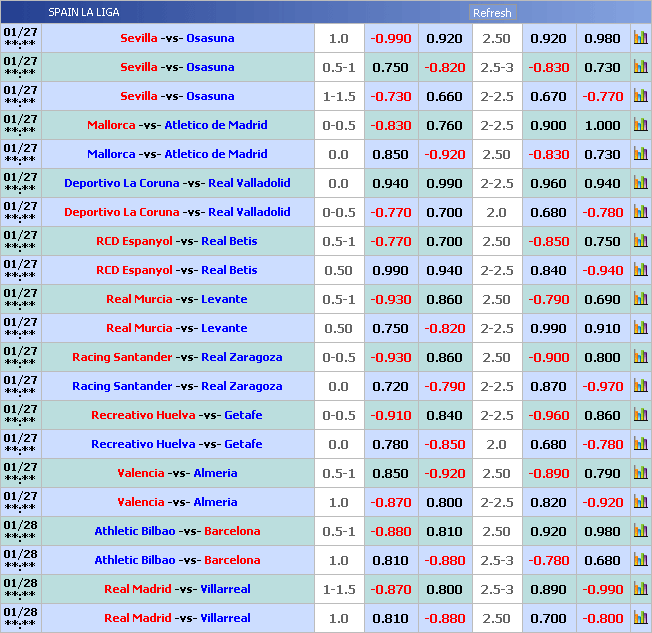Open chart for Athletic Bilbao-Barcelona 0.5-1 handicap row

(640, 531)
